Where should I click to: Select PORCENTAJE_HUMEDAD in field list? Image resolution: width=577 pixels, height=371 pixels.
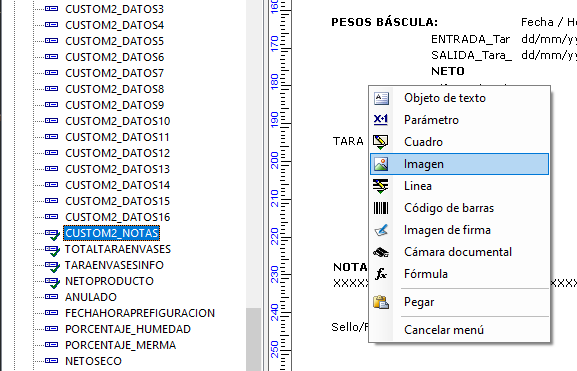click(x=128, y=329)
